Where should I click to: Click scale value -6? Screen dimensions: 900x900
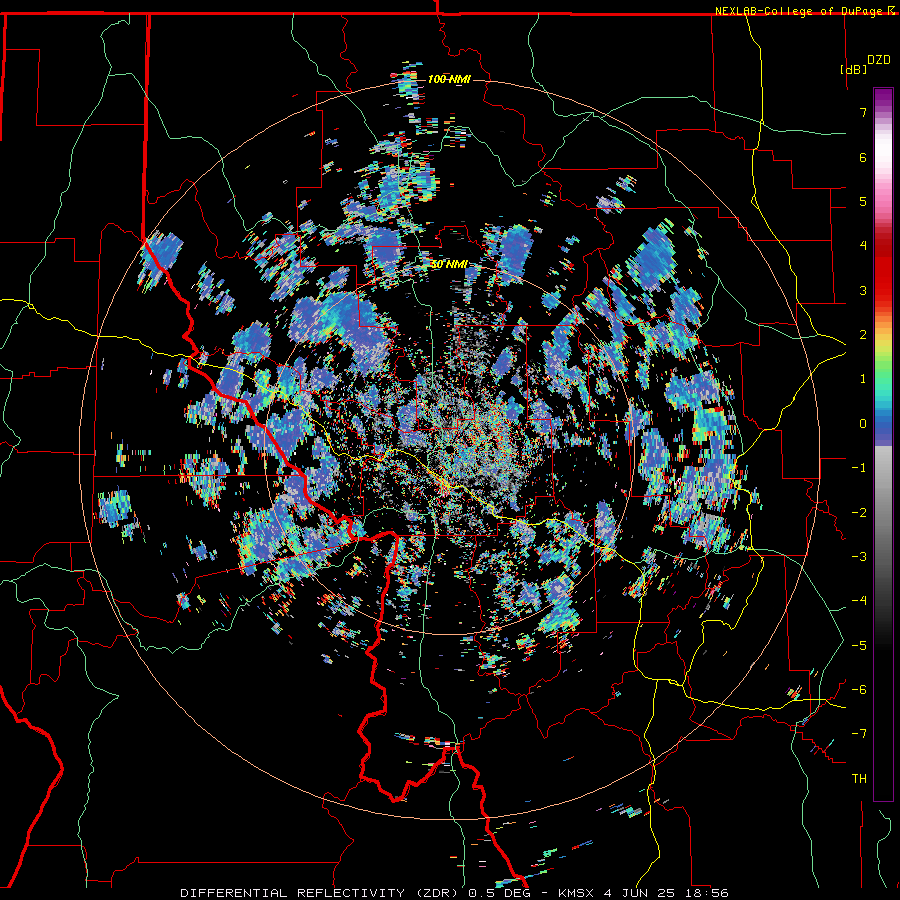859,690
